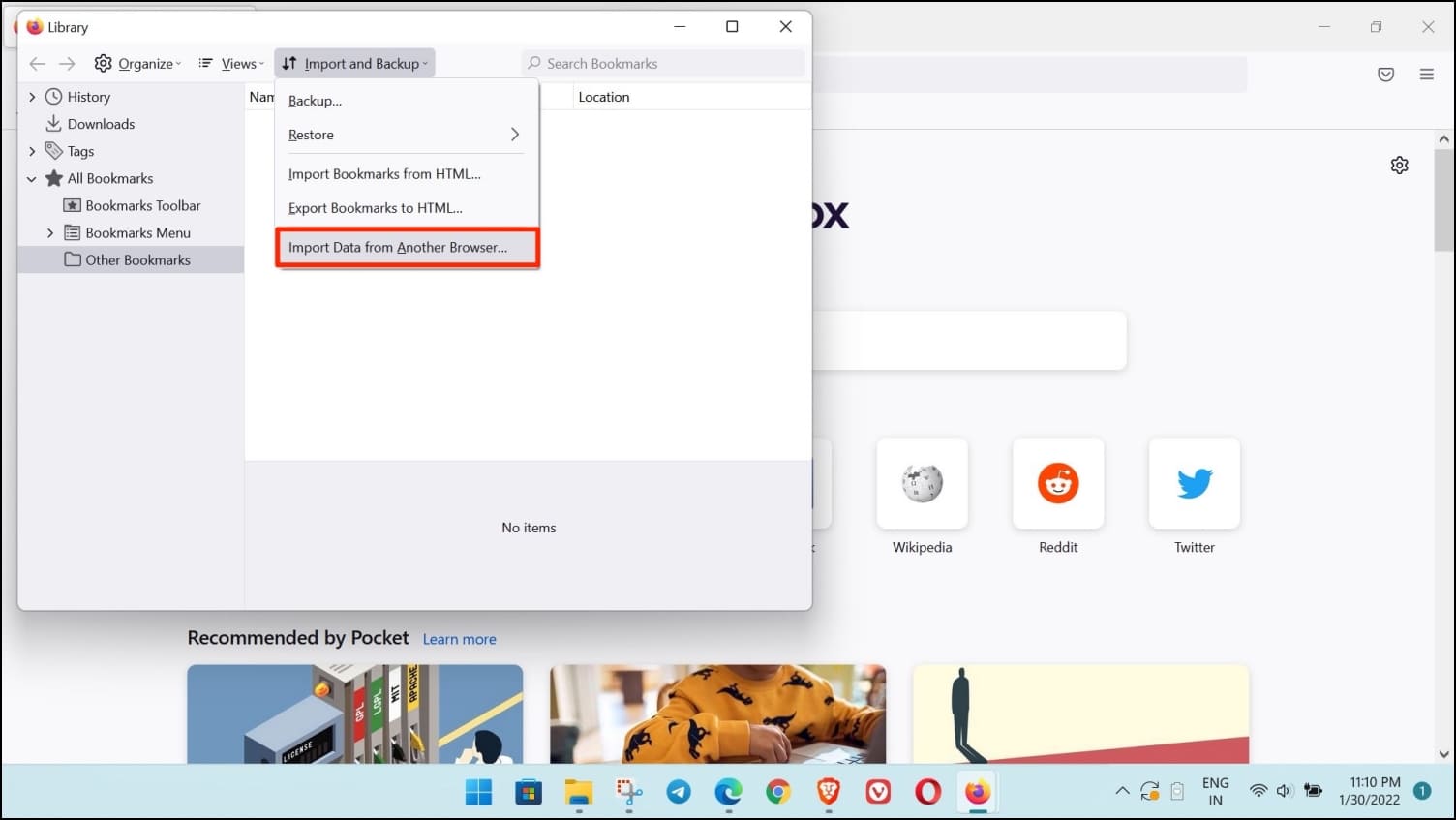Open the Firefox application menu
Screen dimensions: 1456x820
point(1426,74)
